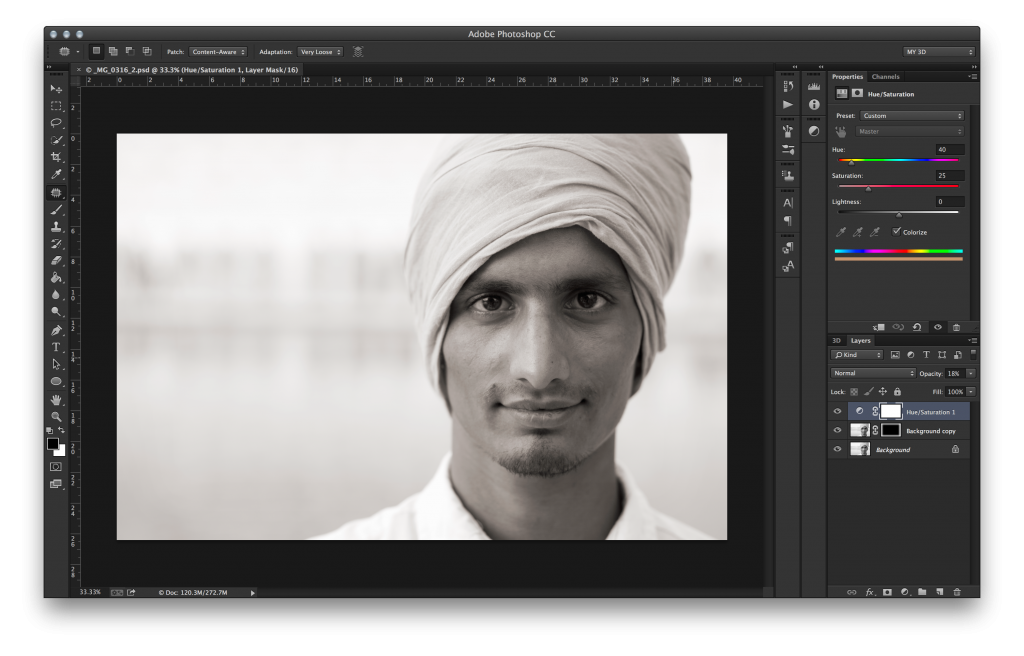Open the 3D panel tab
Image resolution: width=1024 pixels, height=656 pixels.
point(837,340)
